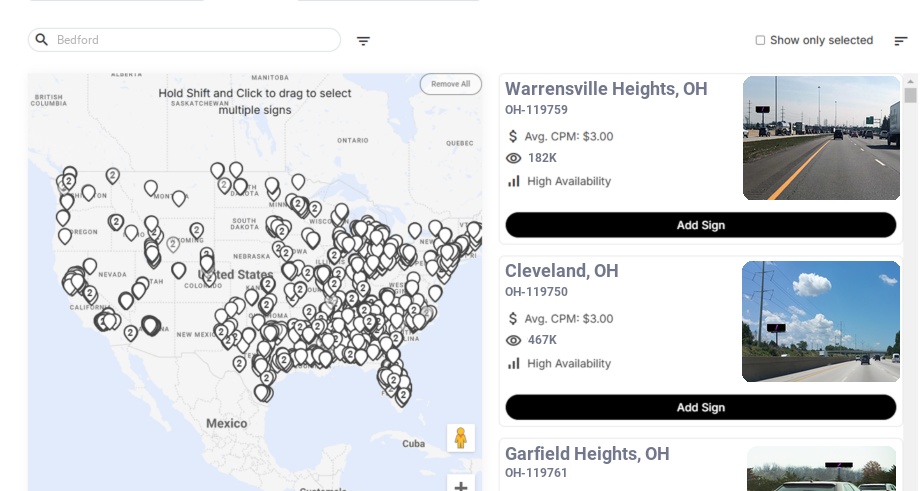Add the Warrensville Heights sign

(x=700, y=225)
